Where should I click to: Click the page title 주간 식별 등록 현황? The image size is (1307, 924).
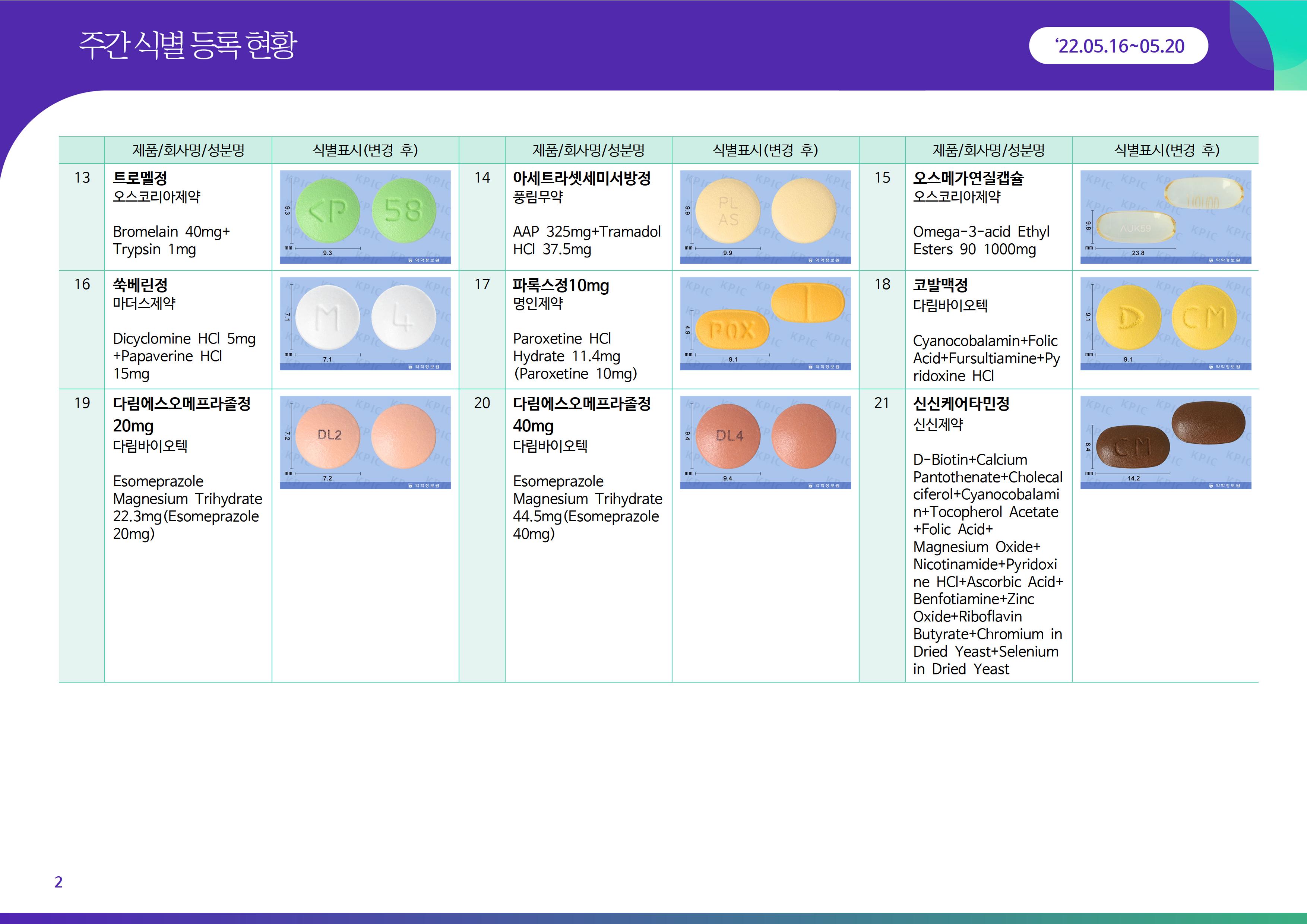[x=187, y=45]
